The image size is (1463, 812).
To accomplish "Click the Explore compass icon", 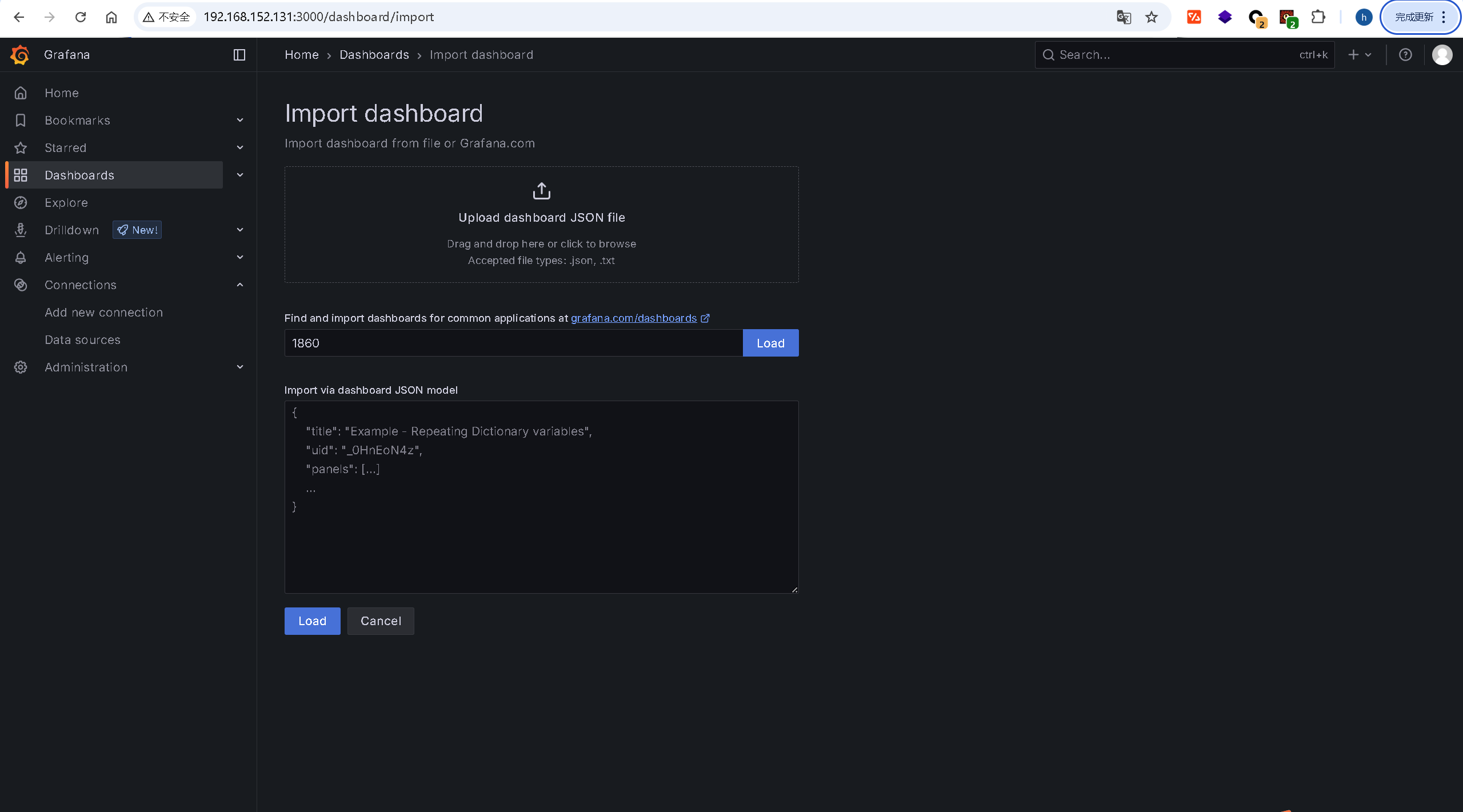I will pos(21,202).
